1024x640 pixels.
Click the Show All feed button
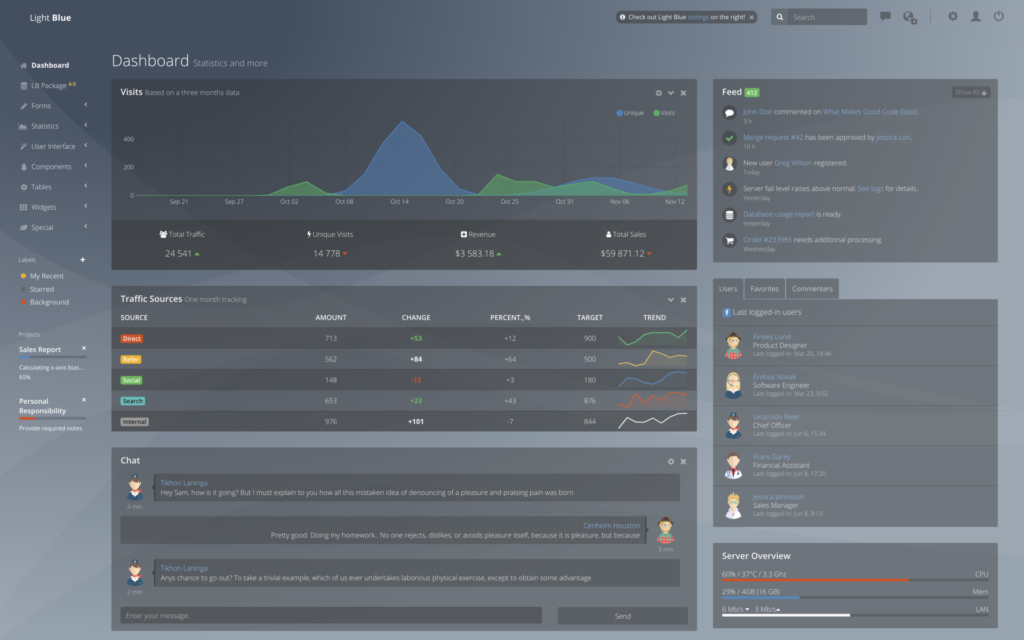tap(970, 92)
